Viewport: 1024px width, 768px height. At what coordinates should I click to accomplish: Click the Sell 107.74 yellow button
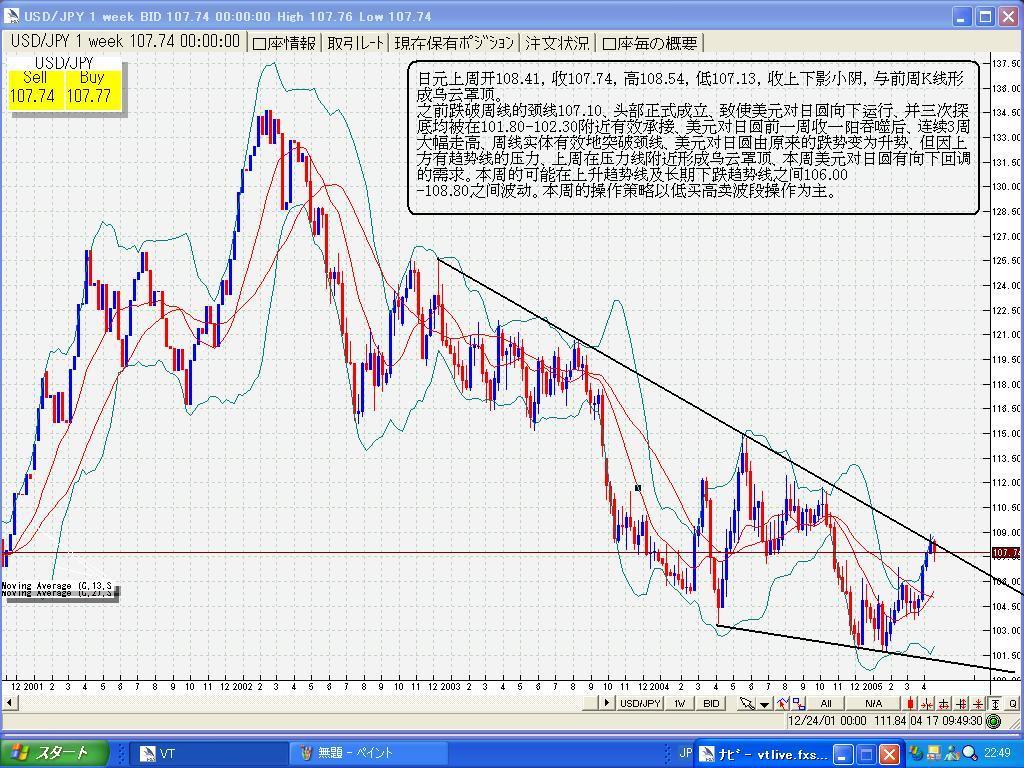(x=33, y=88)
